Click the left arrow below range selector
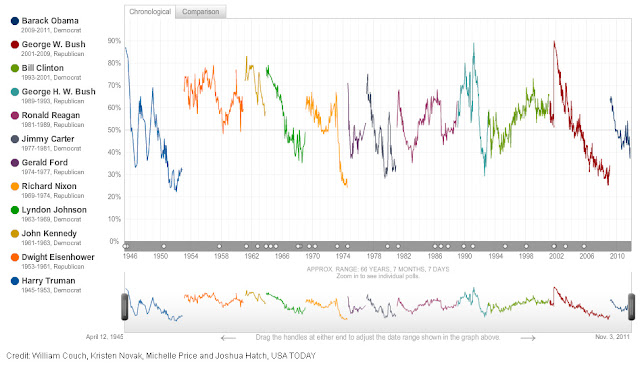 (x=229, y=338)
